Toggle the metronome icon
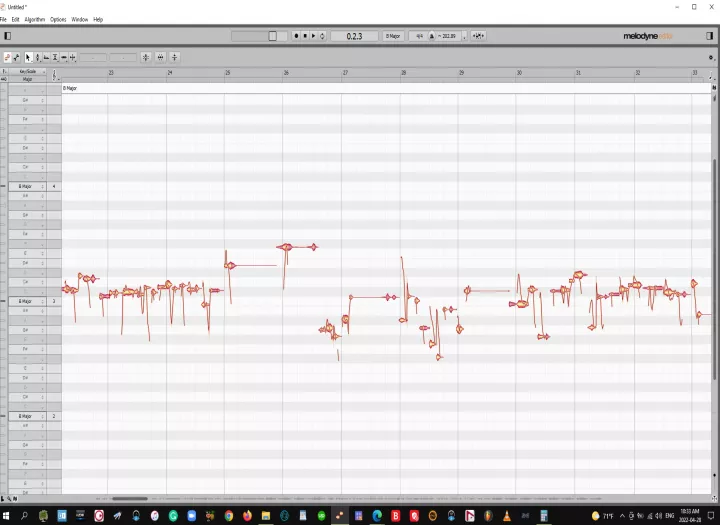Image resolution: width=720 pixels, height=525 pixels. pyautogui.click(x=432, y=36)
